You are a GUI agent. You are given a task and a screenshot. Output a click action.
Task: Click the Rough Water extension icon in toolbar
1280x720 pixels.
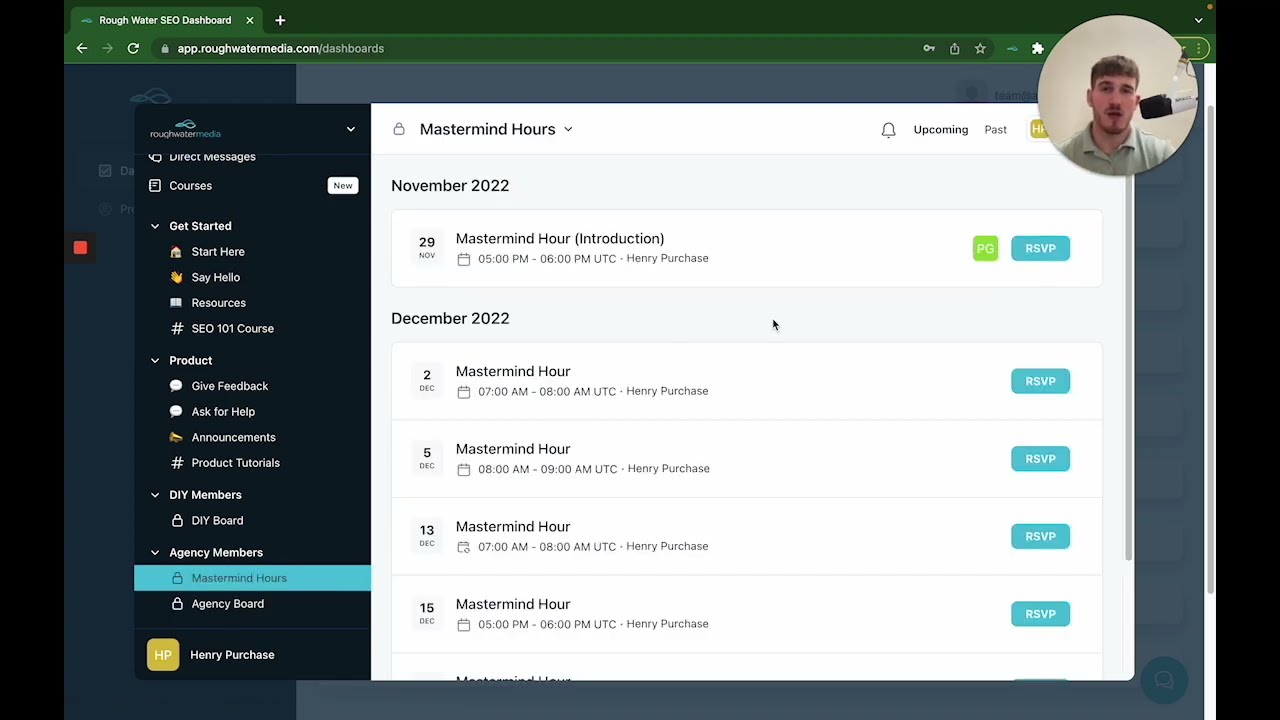[1012, 48]
